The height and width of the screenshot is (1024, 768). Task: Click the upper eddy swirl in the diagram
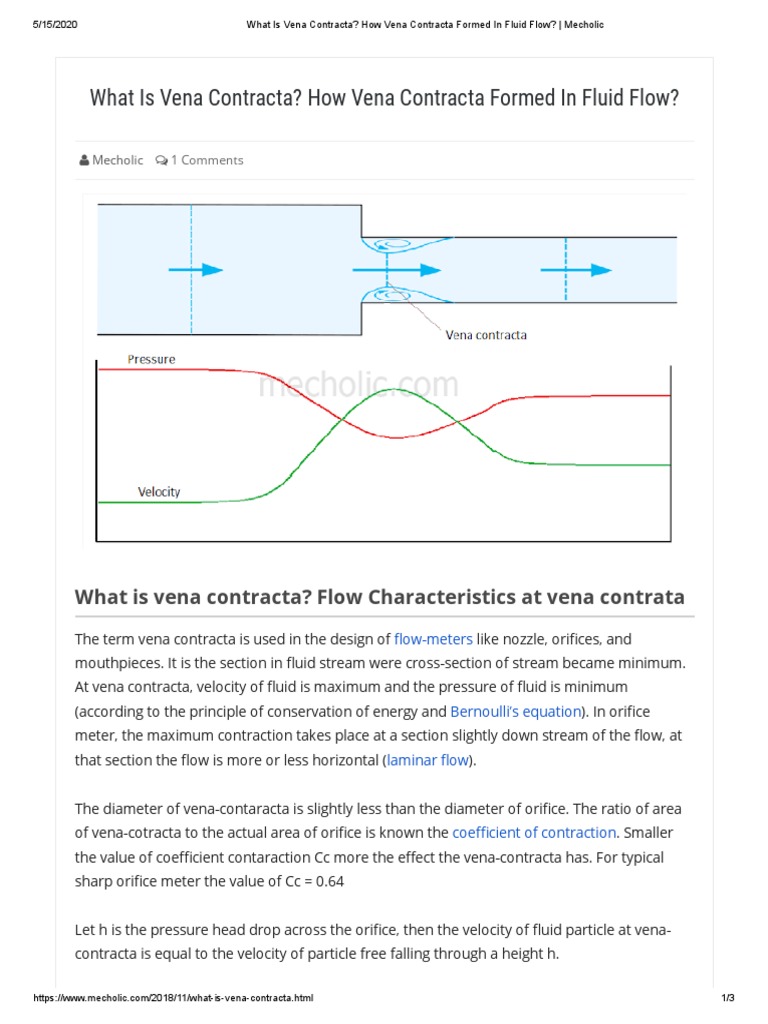(392, 243)
